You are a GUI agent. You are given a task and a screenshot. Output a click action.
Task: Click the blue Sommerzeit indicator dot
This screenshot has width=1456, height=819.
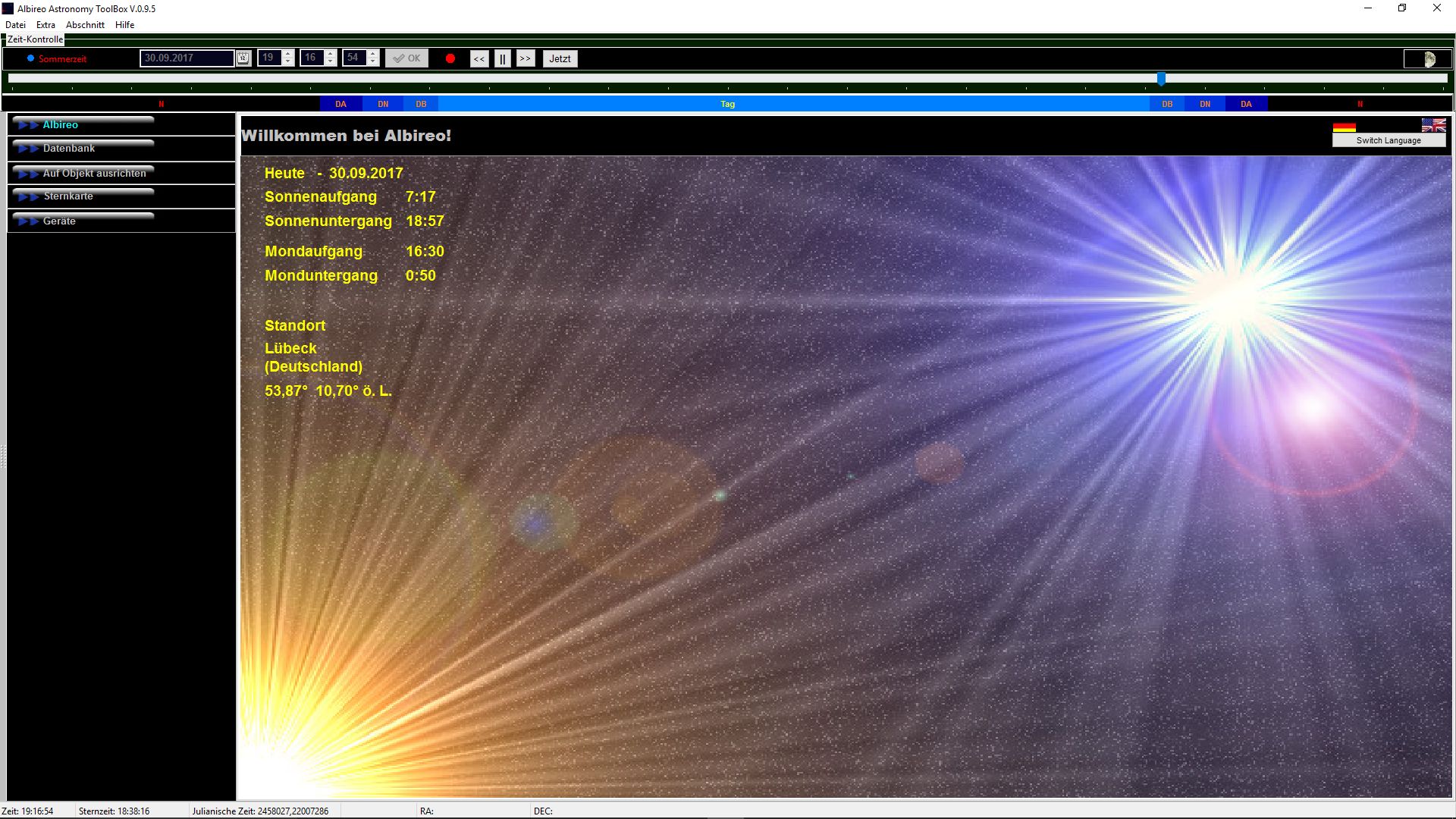pyautogui.click(x=30, y=58)
